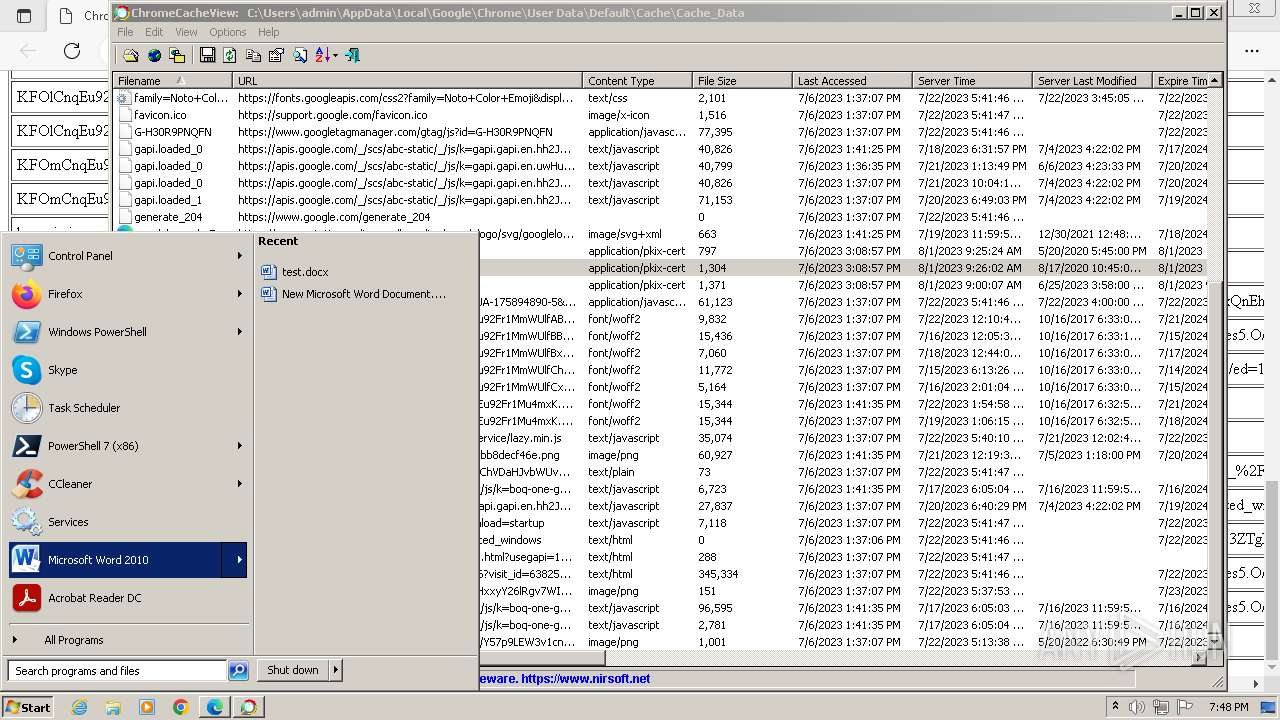Launch Skype from Start menu
Viewport: 1280px width, 720px height.
tap(128, 370)
